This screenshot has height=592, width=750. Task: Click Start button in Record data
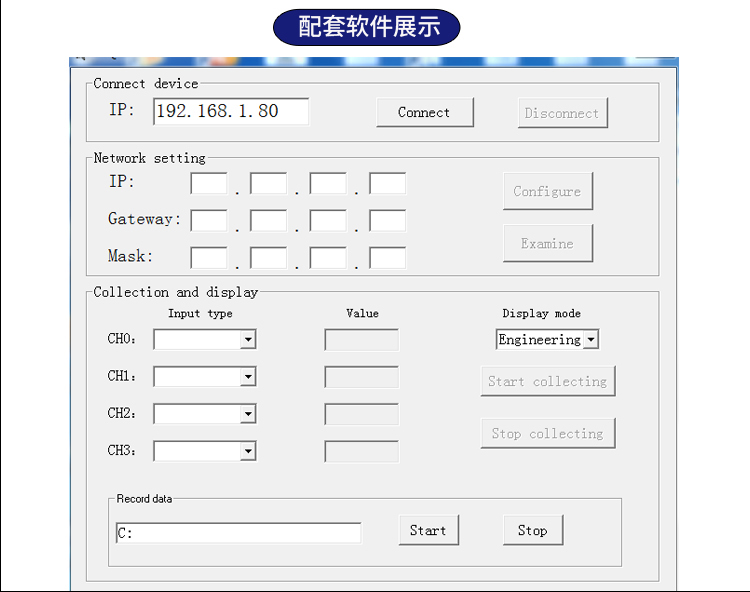click(429, 530)
